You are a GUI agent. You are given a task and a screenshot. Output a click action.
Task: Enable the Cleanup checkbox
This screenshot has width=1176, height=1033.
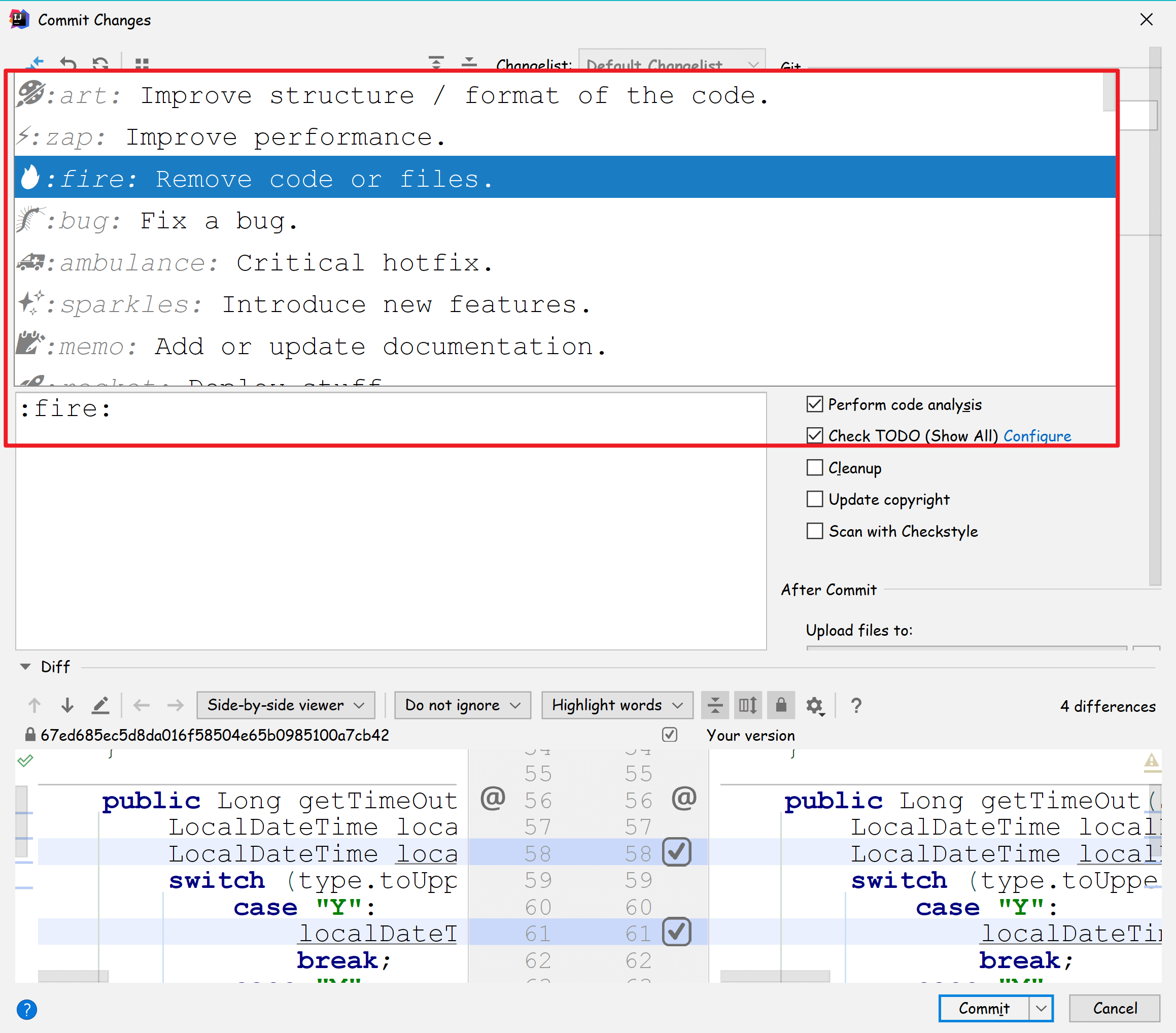[x=815, y=467]
